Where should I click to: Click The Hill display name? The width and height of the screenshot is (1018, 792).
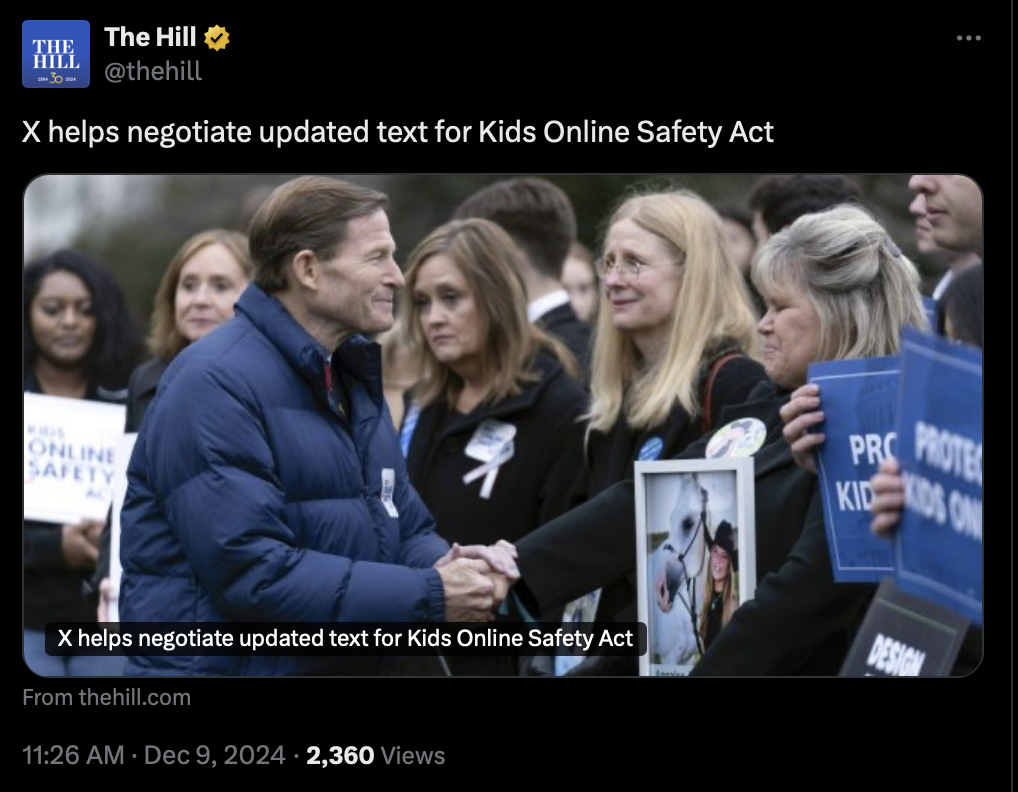(150, 37)
